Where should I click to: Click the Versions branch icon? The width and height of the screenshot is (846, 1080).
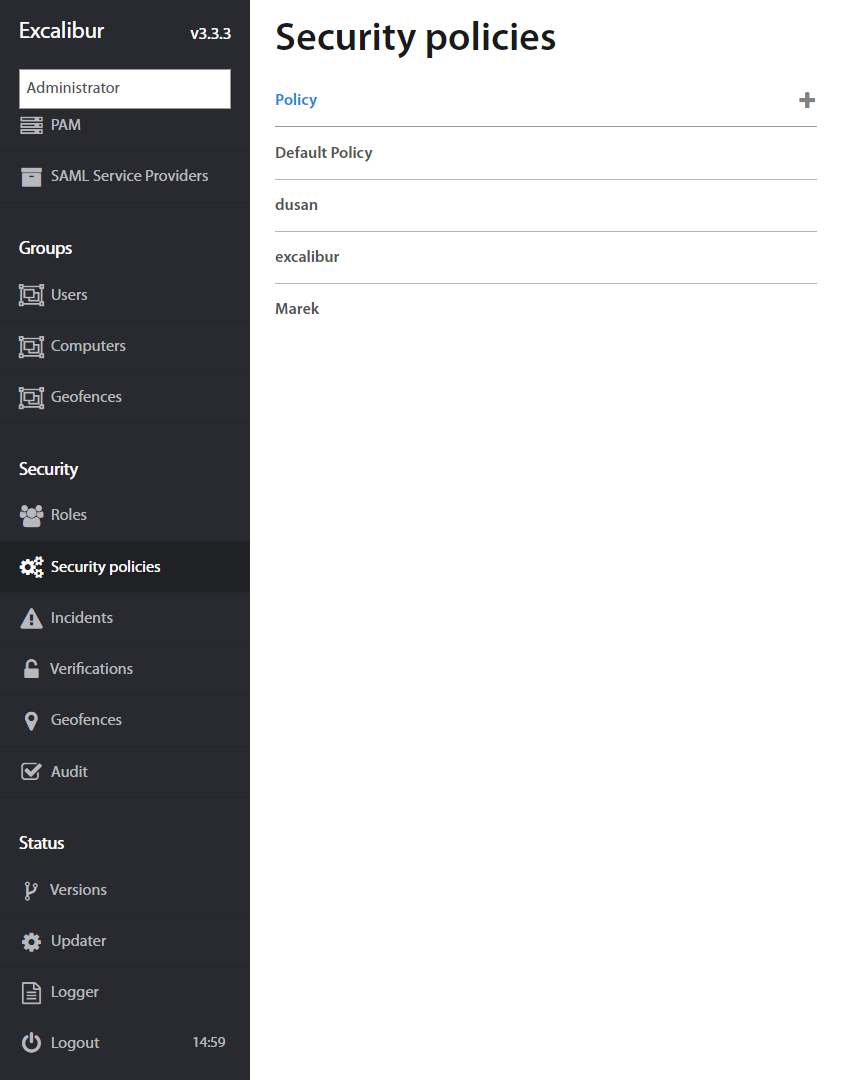click(x=31, y=890)
